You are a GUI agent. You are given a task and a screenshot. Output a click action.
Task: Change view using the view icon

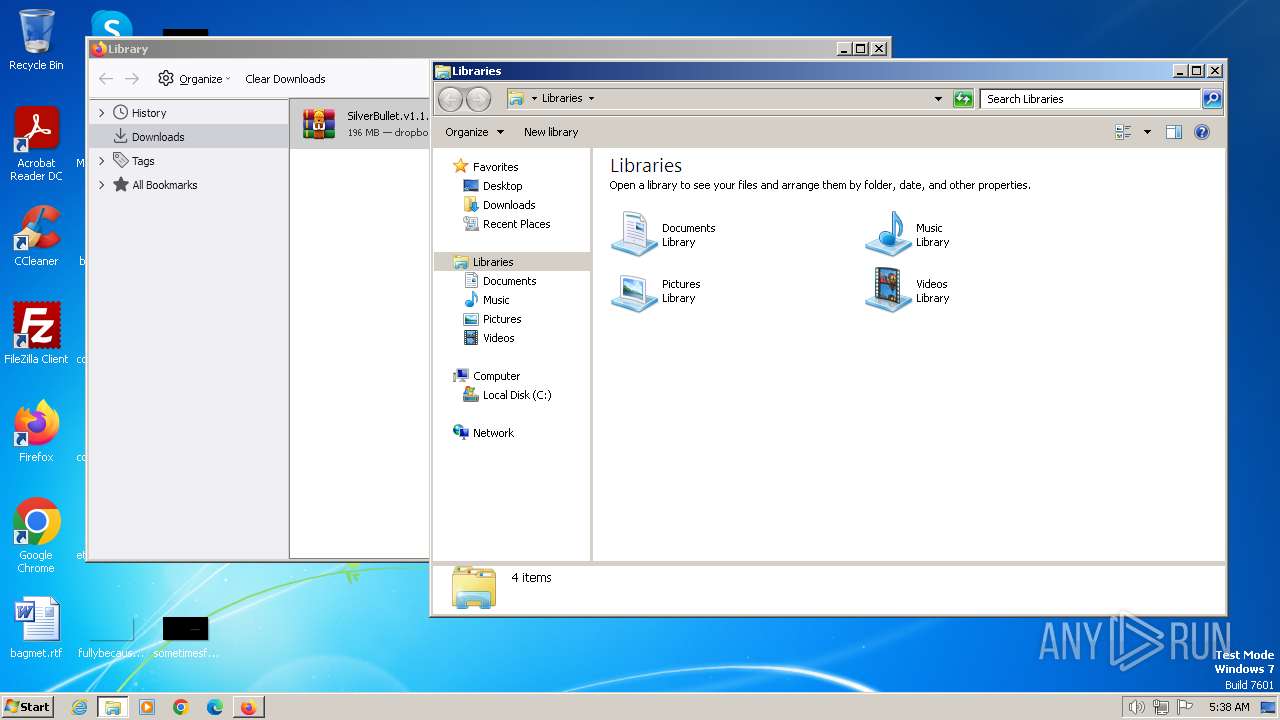click(1123, 132)
